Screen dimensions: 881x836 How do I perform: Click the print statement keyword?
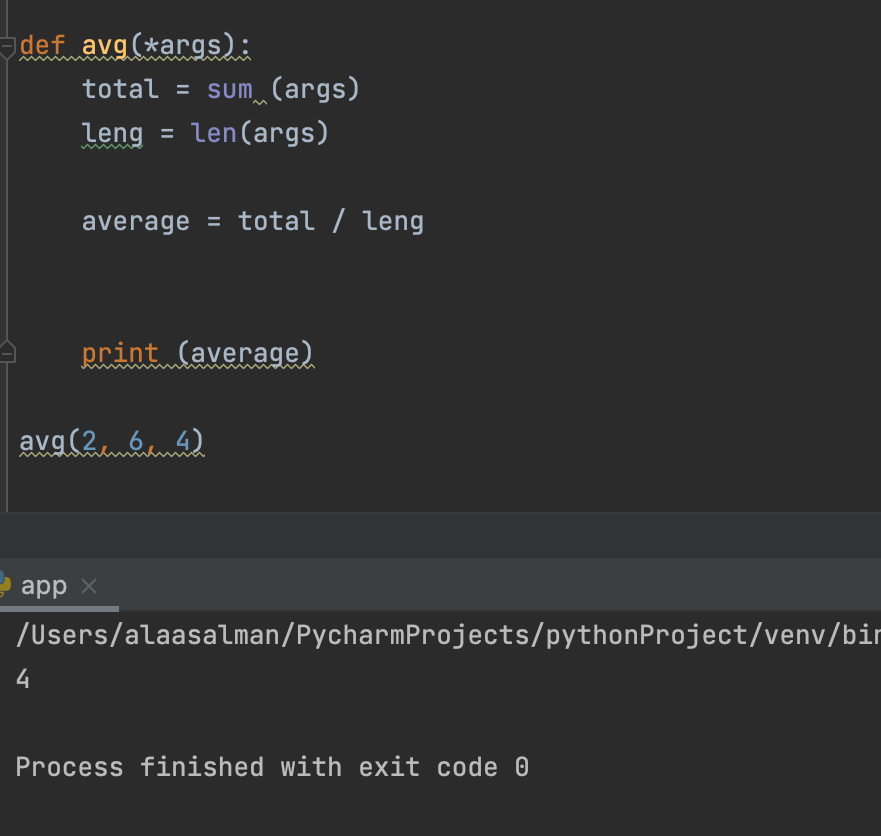120,353
